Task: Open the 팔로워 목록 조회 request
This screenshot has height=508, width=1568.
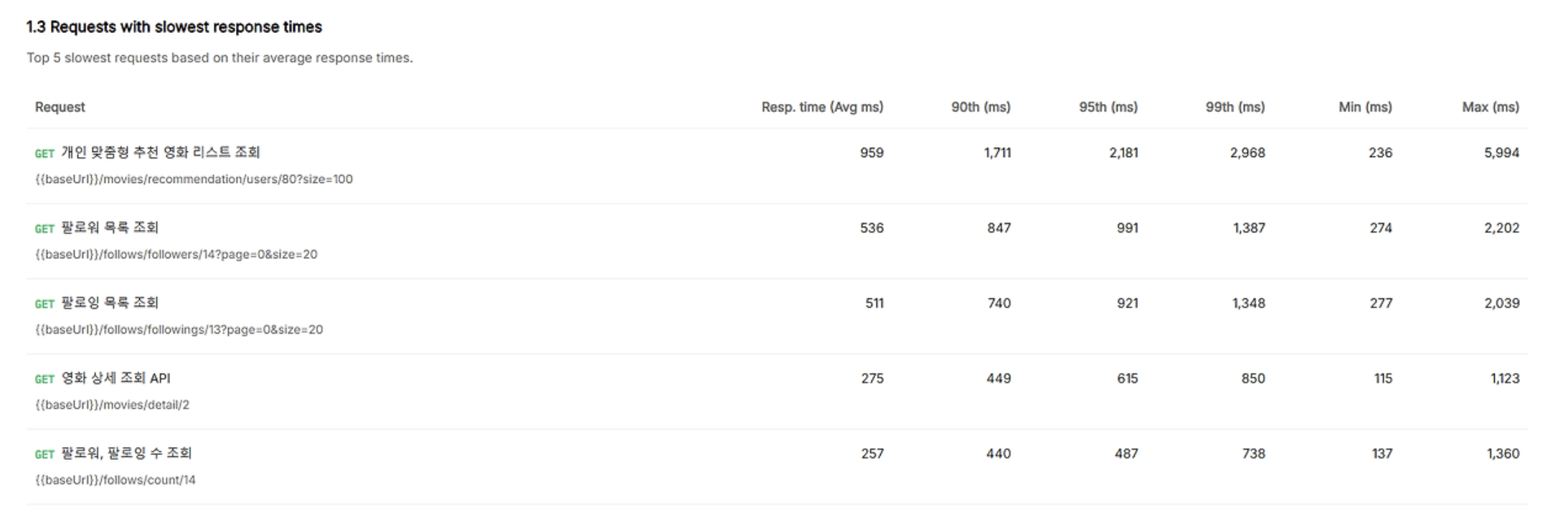Action: click(109, 227)
